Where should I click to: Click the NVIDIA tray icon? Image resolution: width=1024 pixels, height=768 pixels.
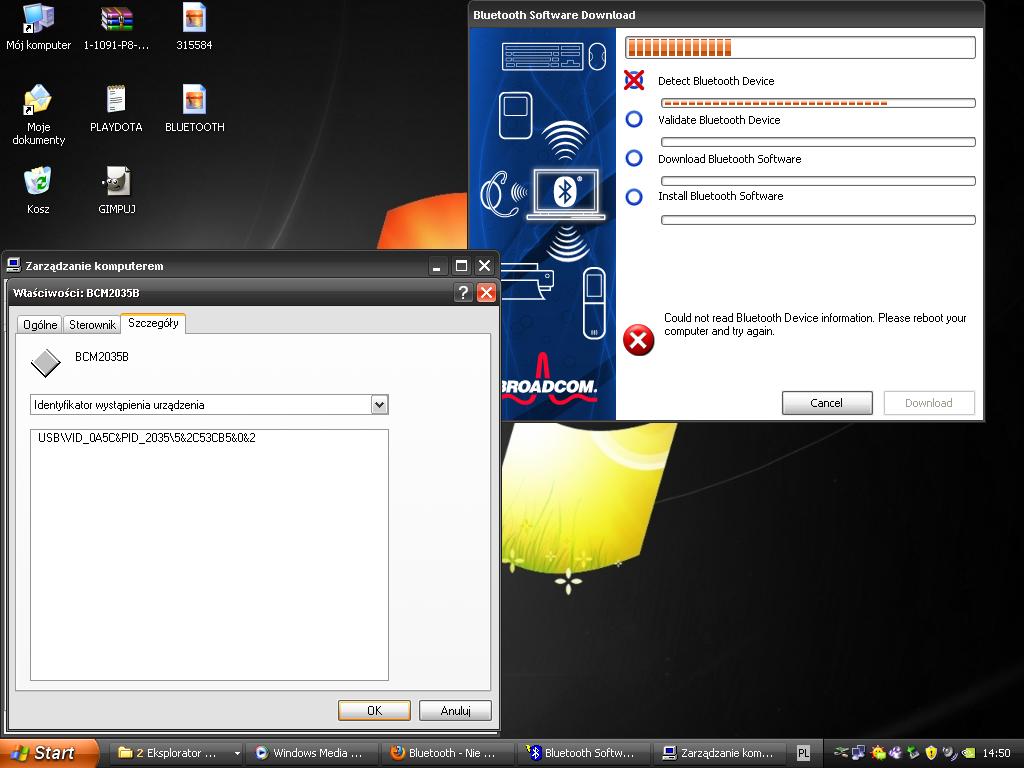click(x=968, y=753)
